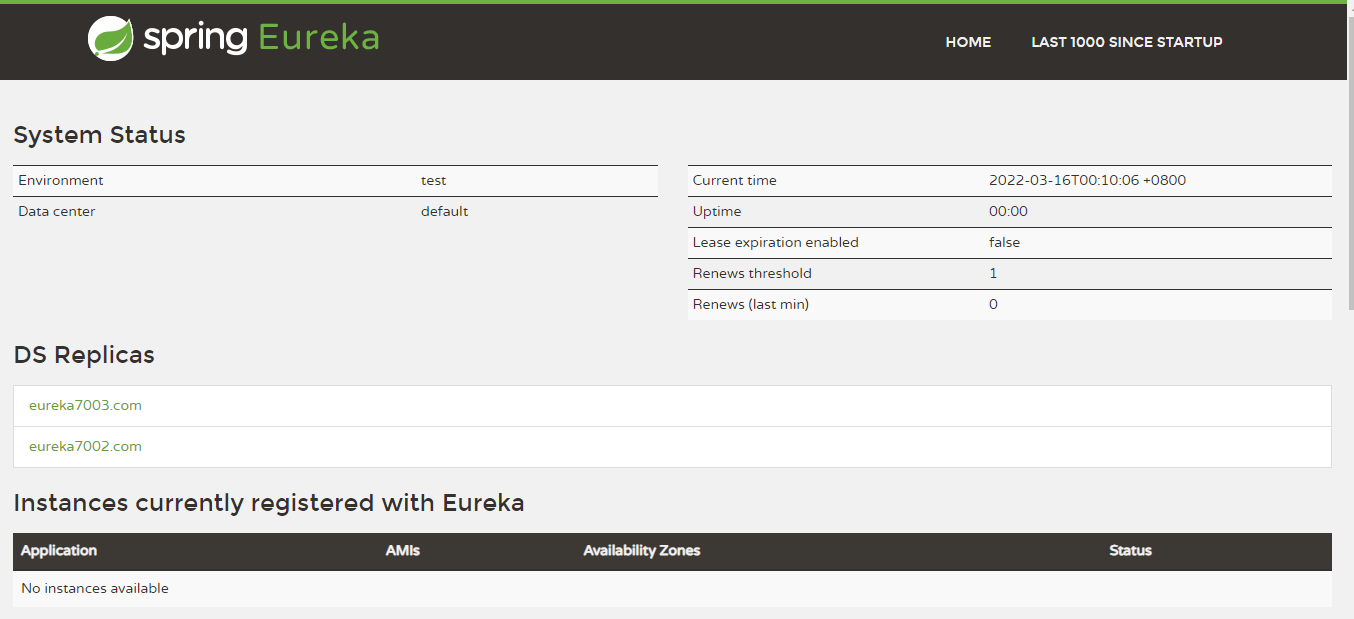Click the Current time label
The width and height of the screenshot is (1354, 619).
[735, 181]
